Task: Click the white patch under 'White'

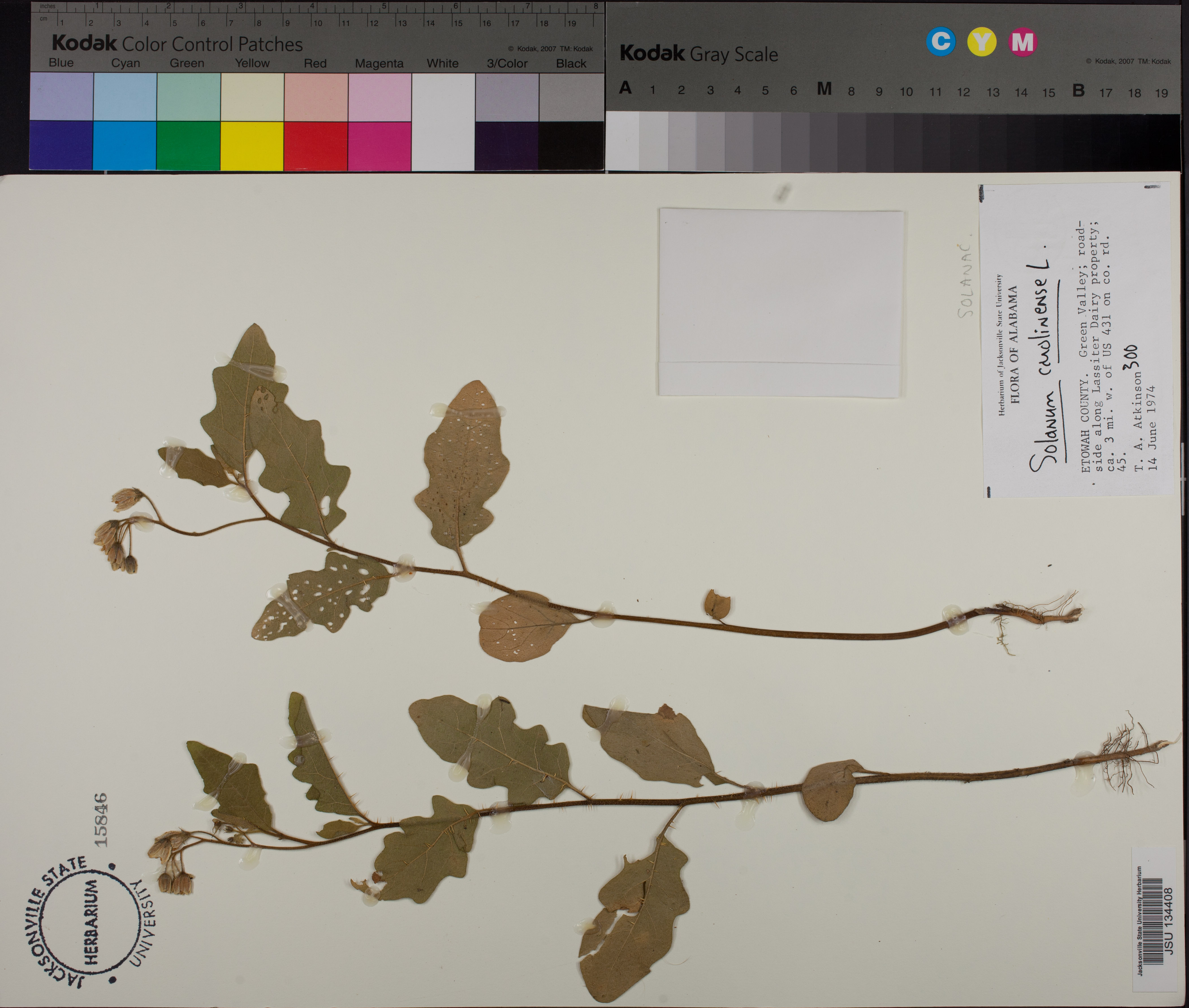Action: (443, 121)
